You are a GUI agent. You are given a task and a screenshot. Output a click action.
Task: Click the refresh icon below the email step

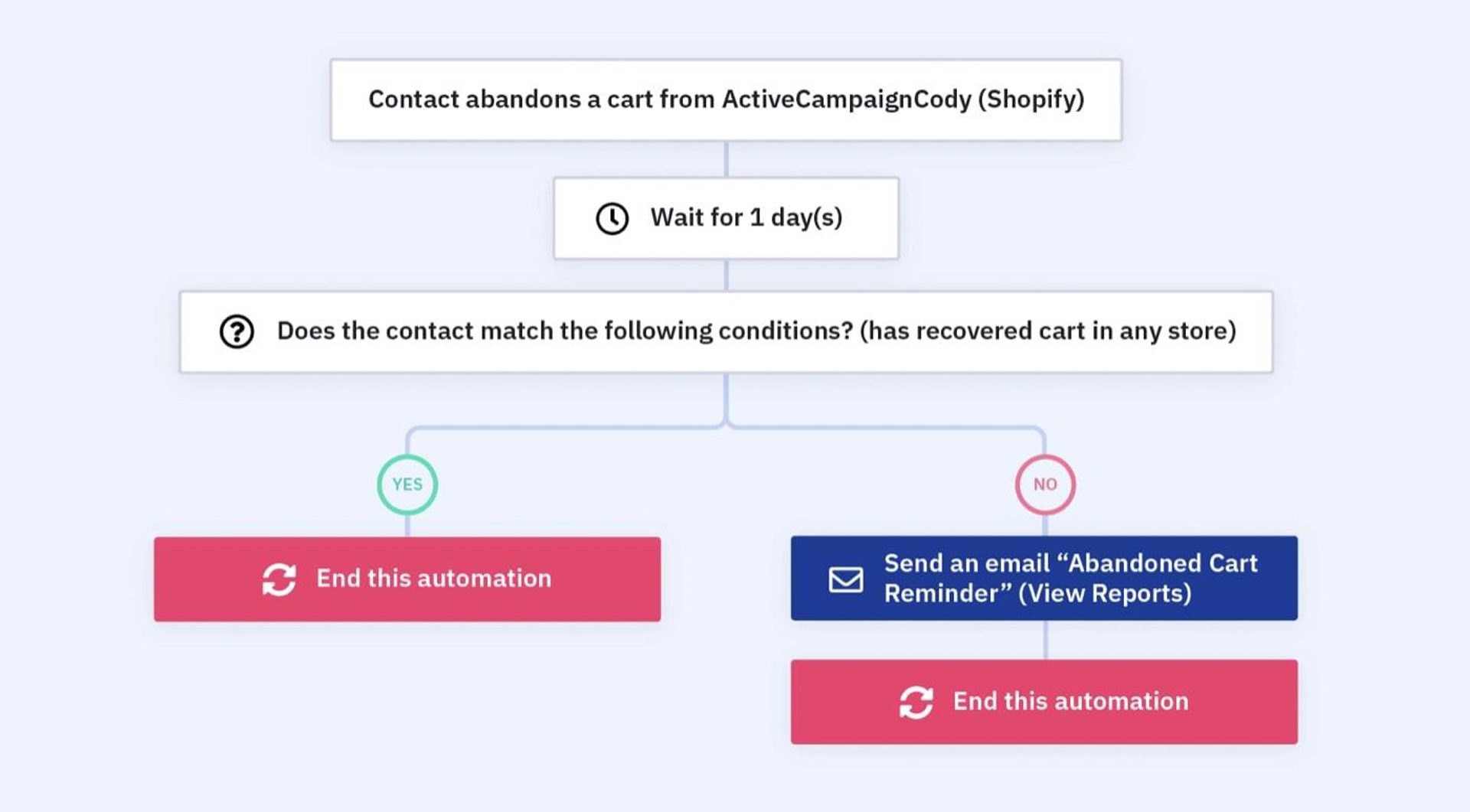point(916,702)
